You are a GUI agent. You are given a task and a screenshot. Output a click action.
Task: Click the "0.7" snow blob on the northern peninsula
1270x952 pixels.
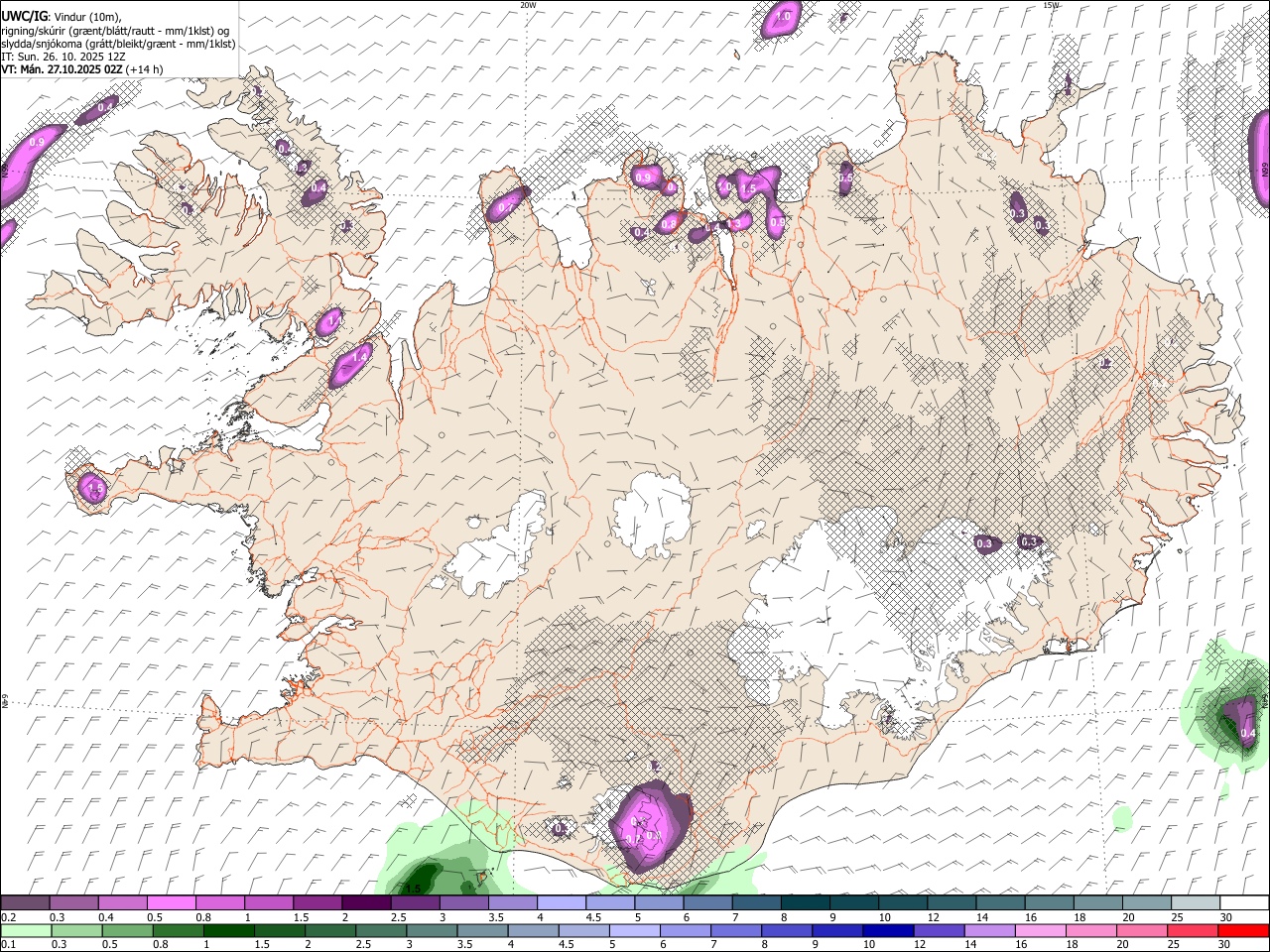tap(506, 205)
